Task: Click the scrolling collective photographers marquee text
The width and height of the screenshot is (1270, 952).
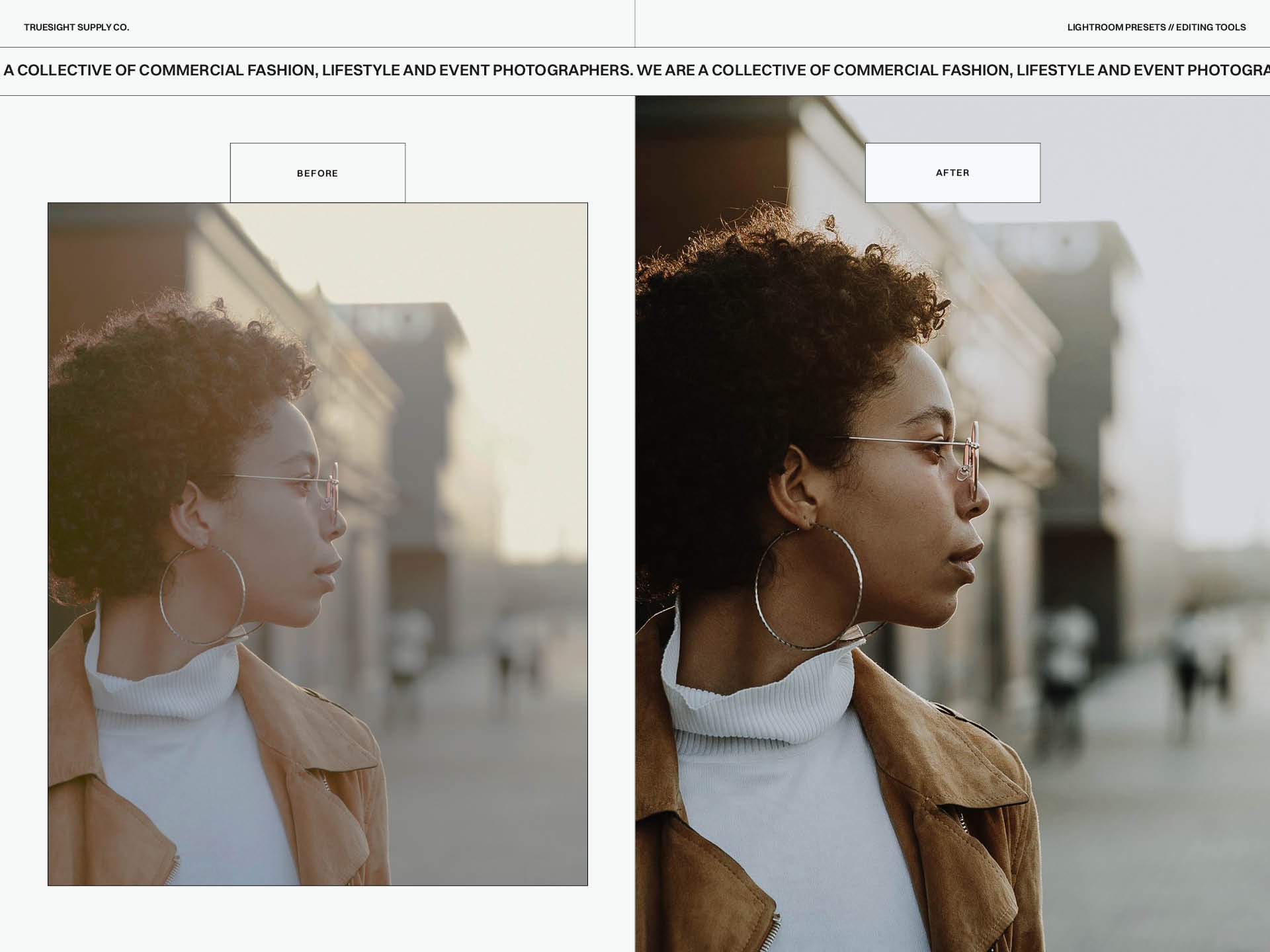Action: (x=635, y=71)
